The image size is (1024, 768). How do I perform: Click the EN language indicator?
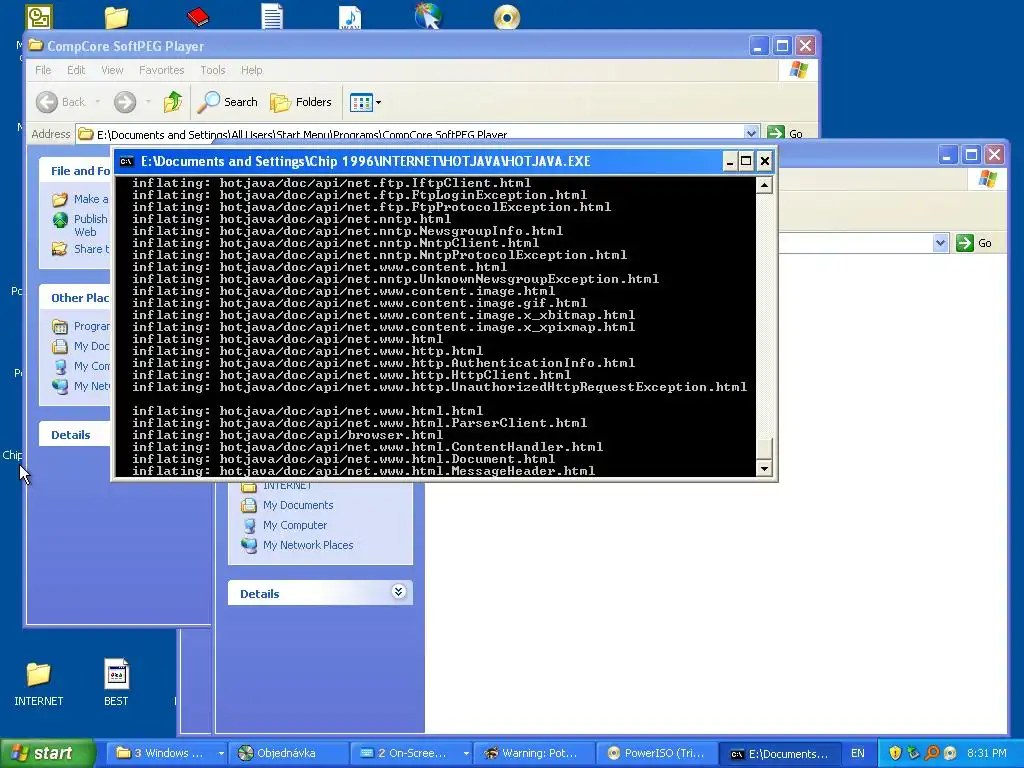[857, 754]
